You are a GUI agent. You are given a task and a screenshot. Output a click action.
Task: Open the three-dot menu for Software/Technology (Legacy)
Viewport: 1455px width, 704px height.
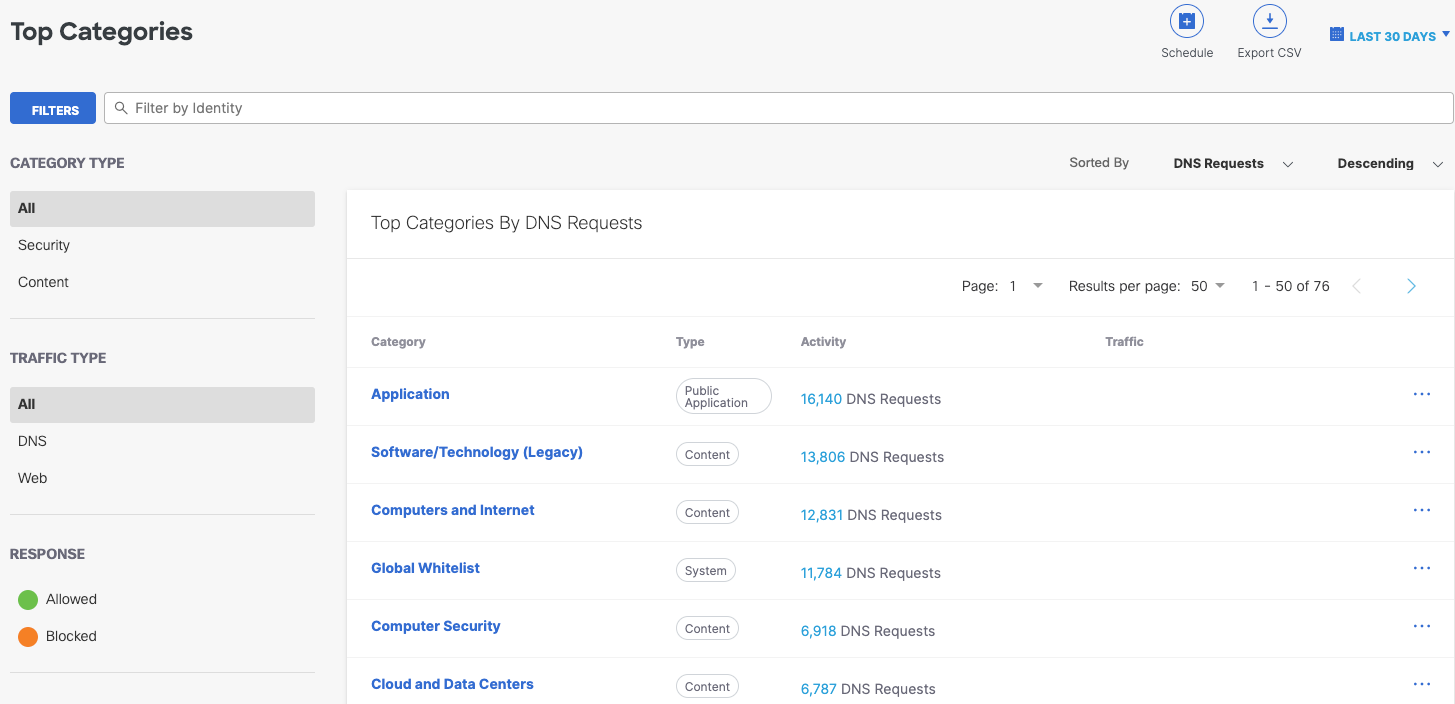tap(1422, 452)
